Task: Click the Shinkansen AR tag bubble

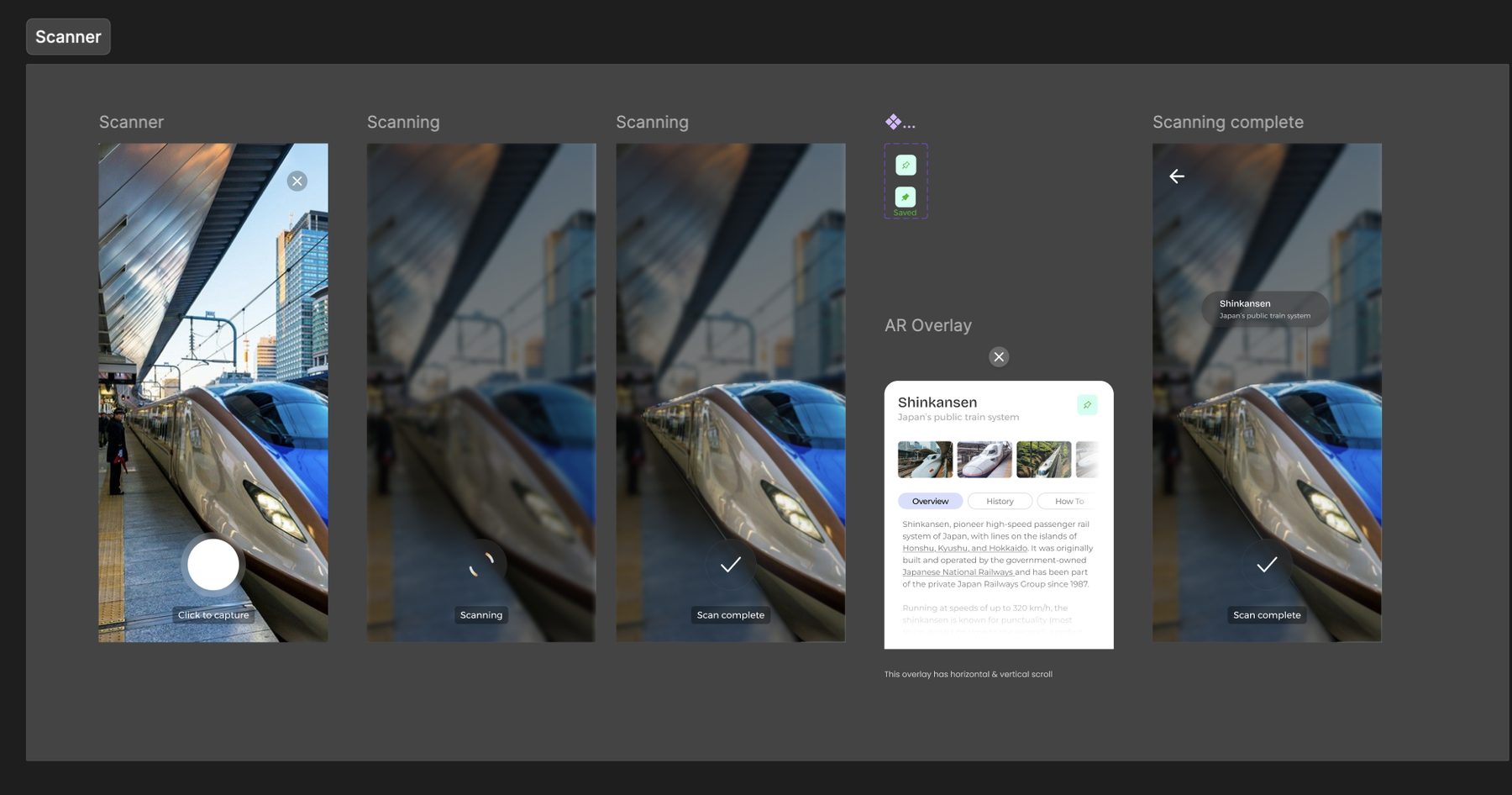Action: [x=1265, y=309]
